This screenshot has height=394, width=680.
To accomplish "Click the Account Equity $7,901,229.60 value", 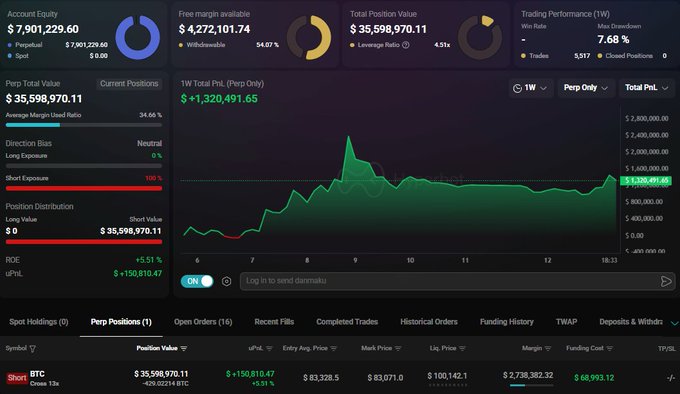I will [x=43, y=29].
